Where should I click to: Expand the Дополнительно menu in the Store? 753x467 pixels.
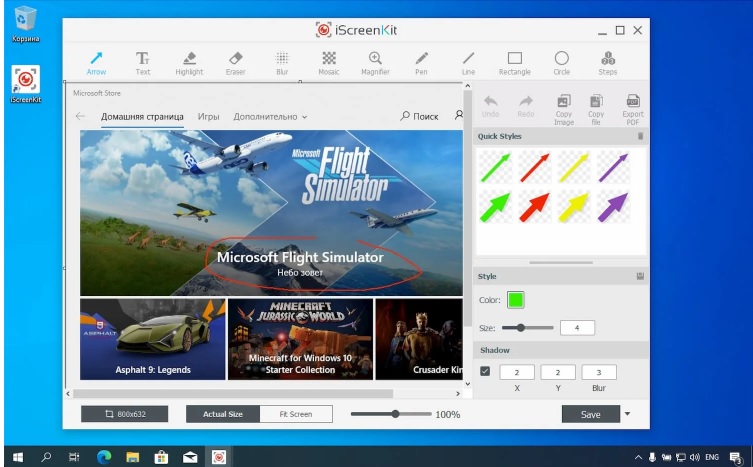270,117
